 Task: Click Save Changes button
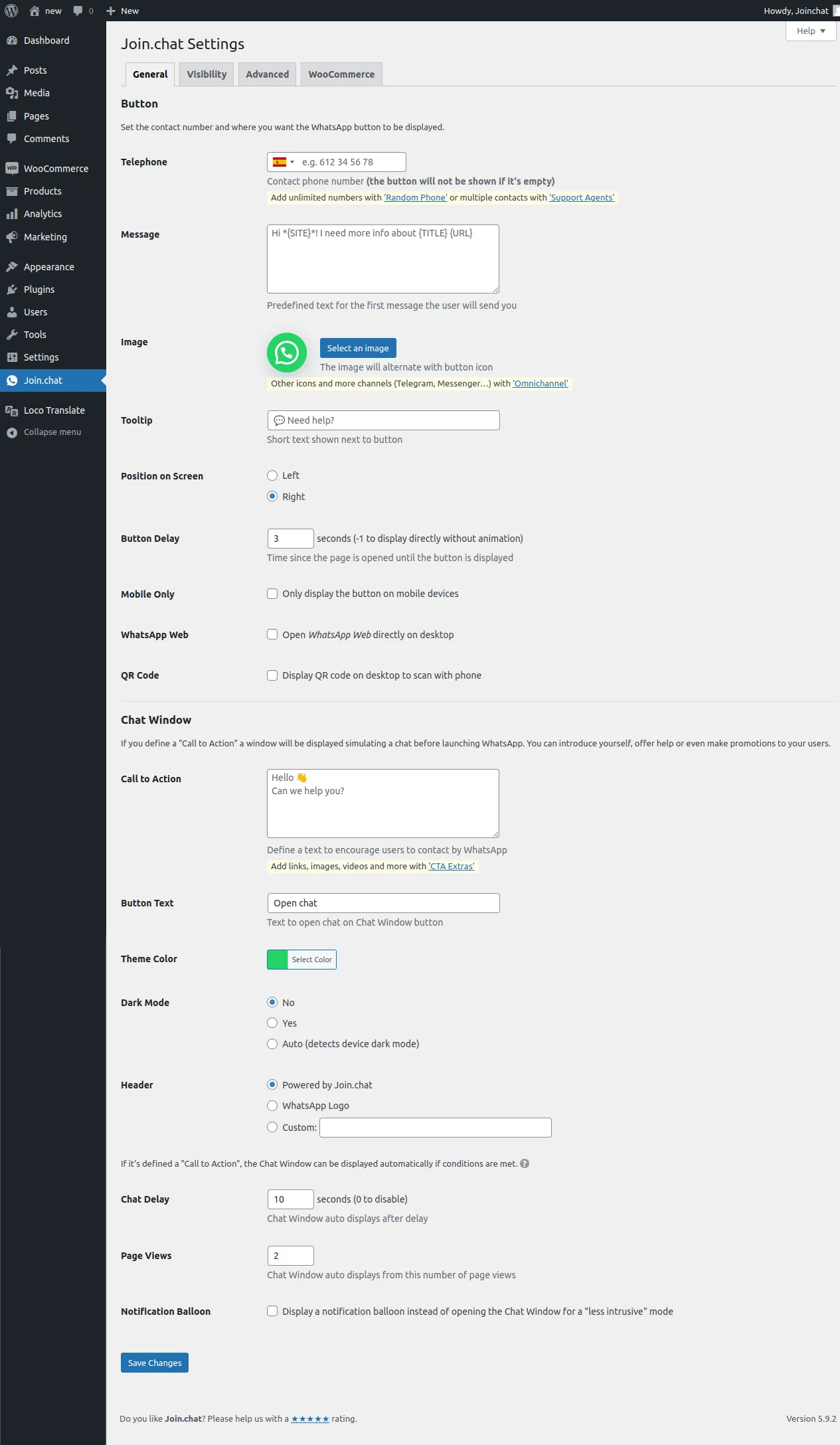155,1363
